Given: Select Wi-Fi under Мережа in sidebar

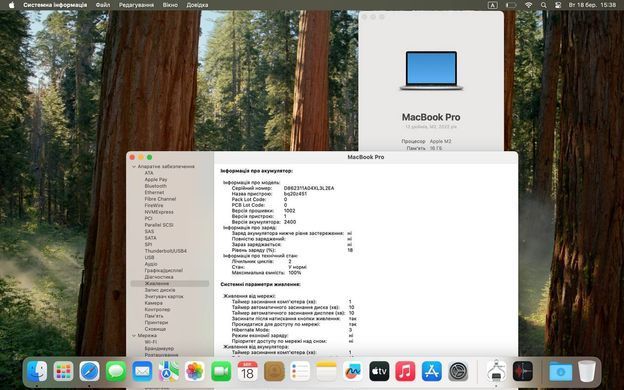Looking at the screenshot, I should click(x=150, y=342).
